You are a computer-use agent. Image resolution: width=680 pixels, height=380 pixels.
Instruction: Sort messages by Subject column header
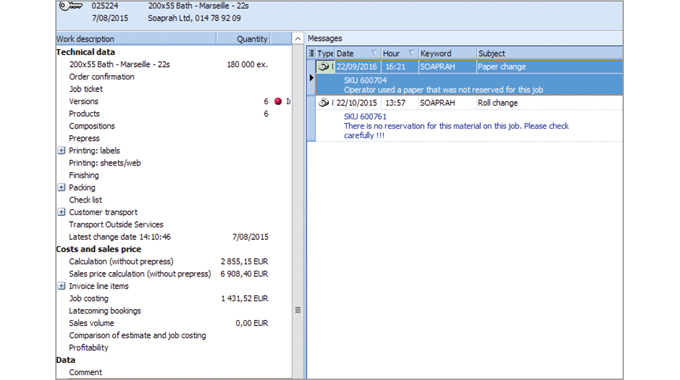549,53
